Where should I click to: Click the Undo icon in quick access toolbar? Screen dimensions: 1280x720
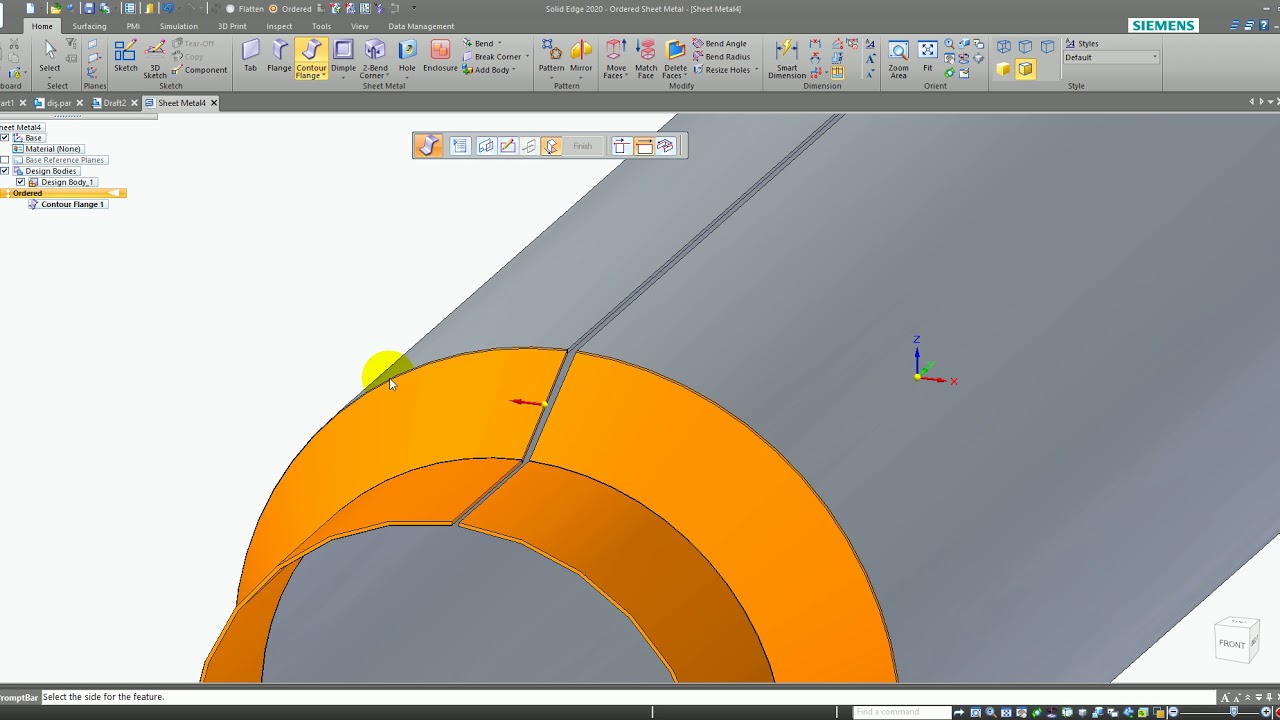[x=168, y=8]
